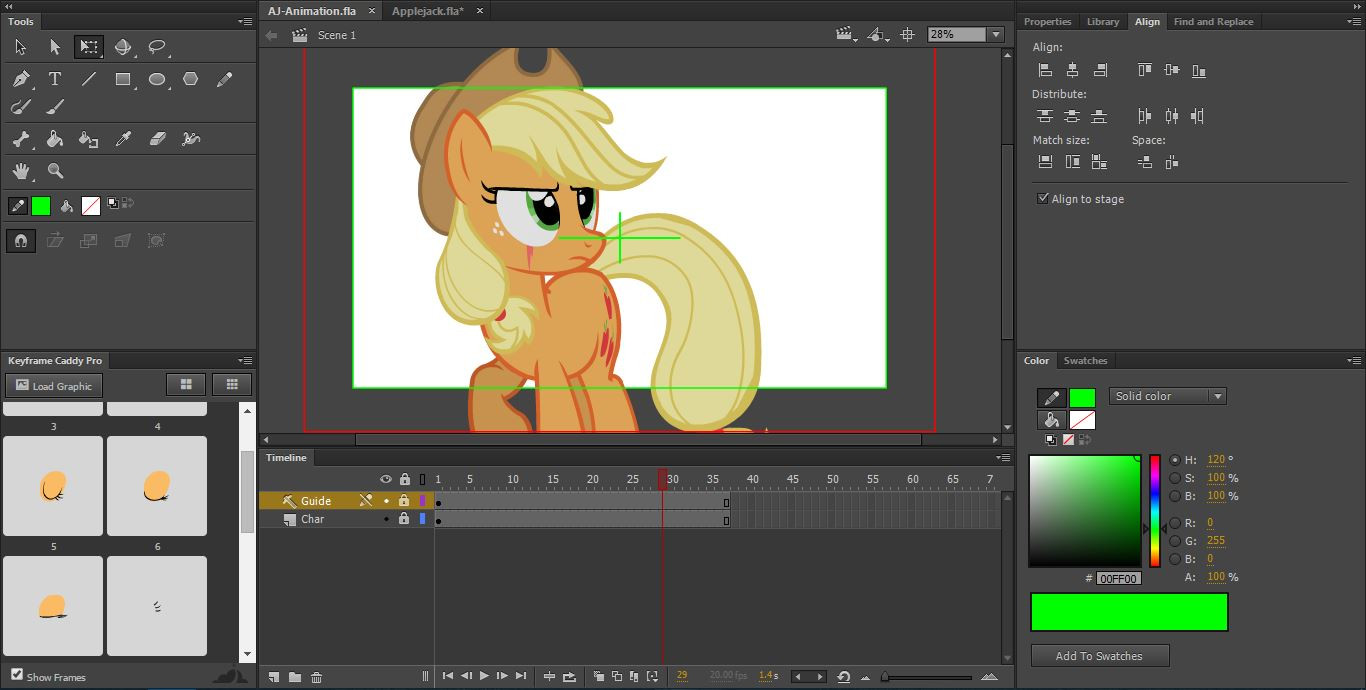Image resolution: width=1366 pixels, height=690 pixels.
Task: Select the Eyedropper tool
Action: [x=123, y=140]
